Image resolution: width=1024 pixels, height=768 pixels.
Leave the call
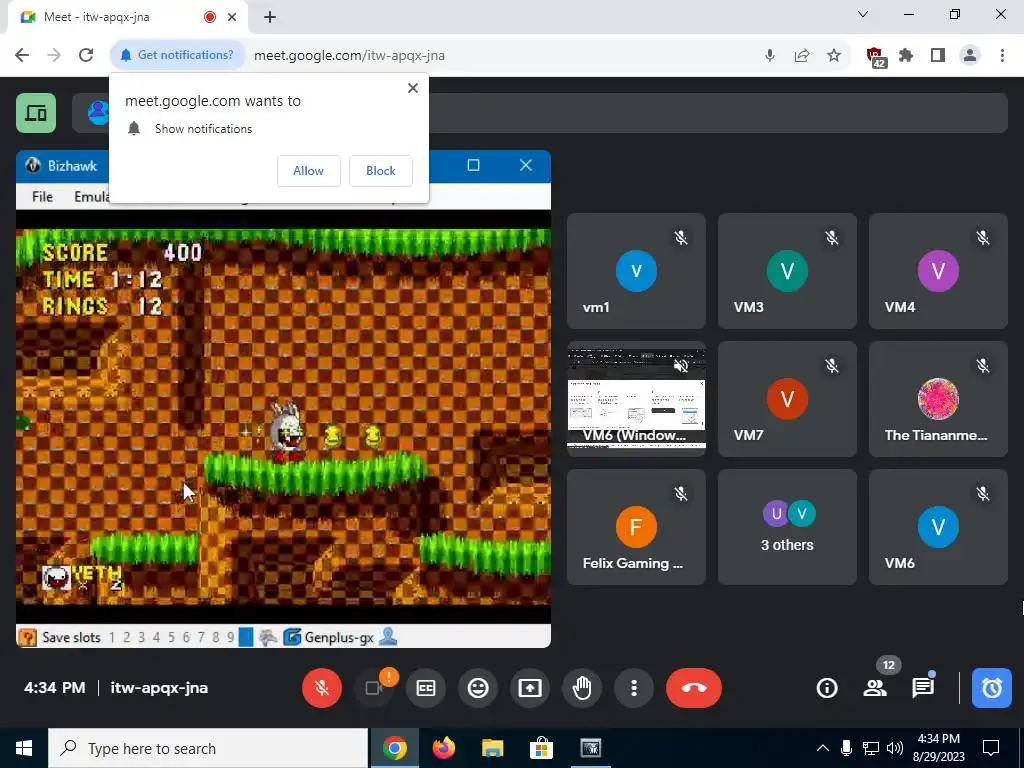[694, 688]
